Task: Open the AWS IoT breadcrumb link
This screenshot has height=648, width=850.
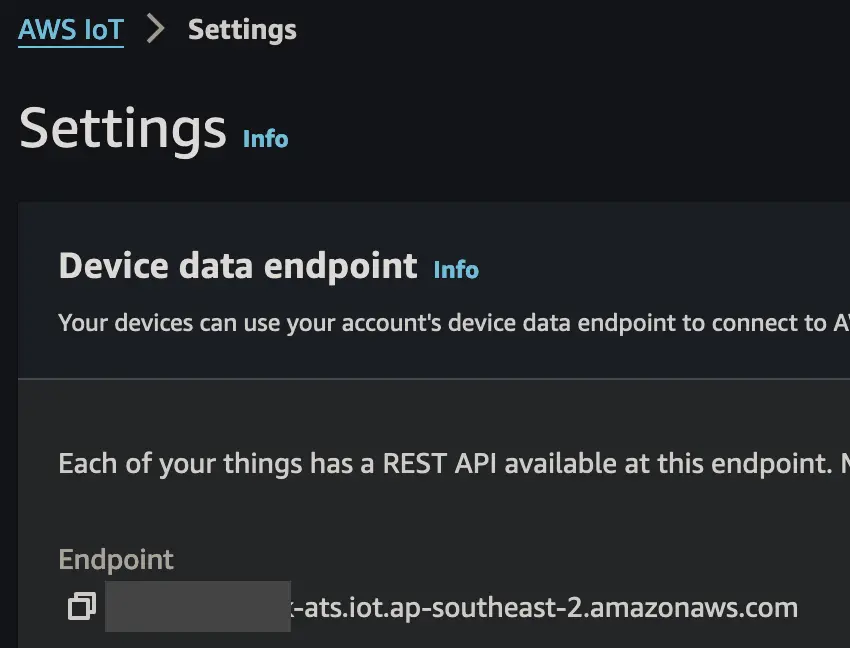Action: [x=71, y=30]
